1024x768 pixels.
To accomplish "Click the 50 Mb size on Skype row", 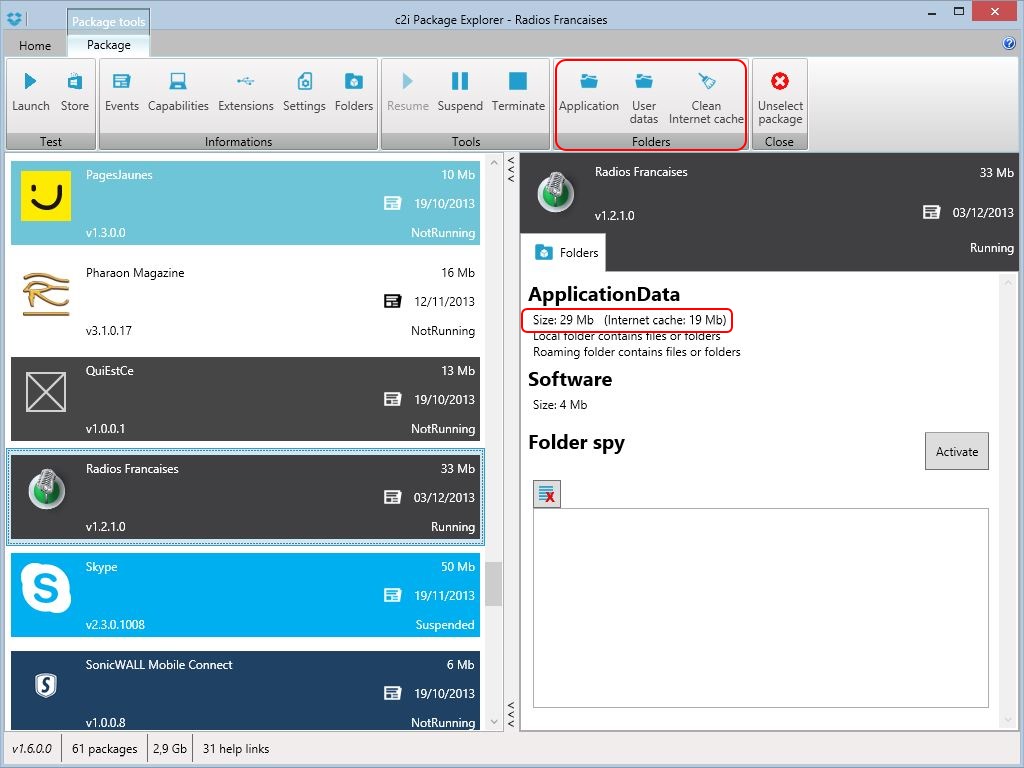I will point(458,567).
